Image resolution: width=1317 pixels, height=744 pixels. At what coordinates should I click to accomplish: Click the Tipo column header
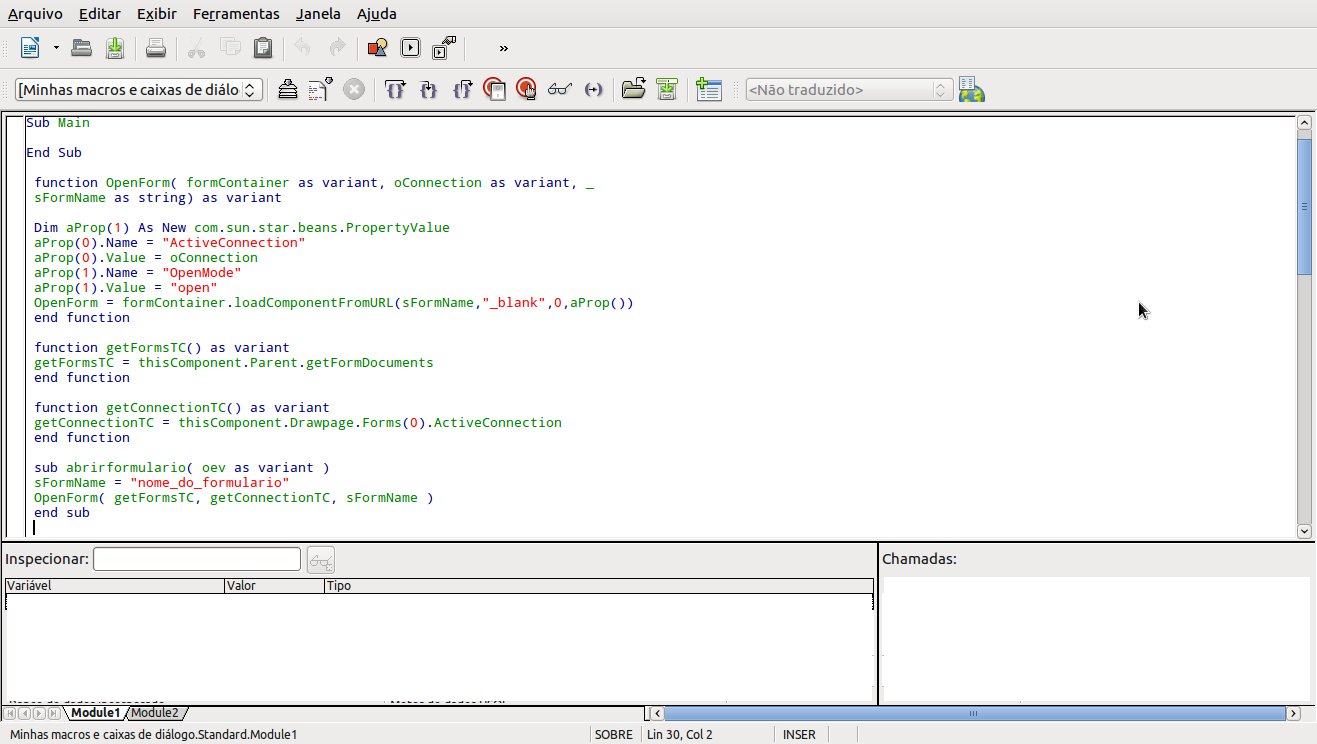pyautogui.click(x=599, y=586)
